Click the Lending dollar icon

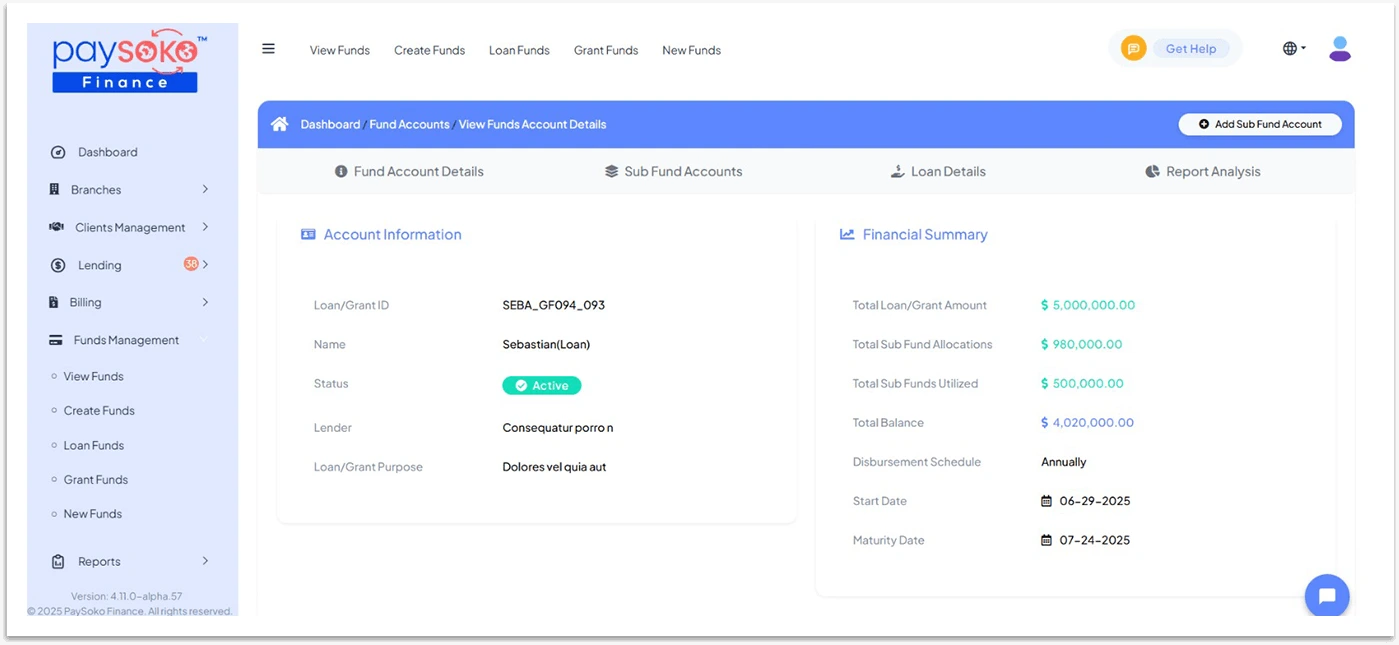(x=58, y=265)
